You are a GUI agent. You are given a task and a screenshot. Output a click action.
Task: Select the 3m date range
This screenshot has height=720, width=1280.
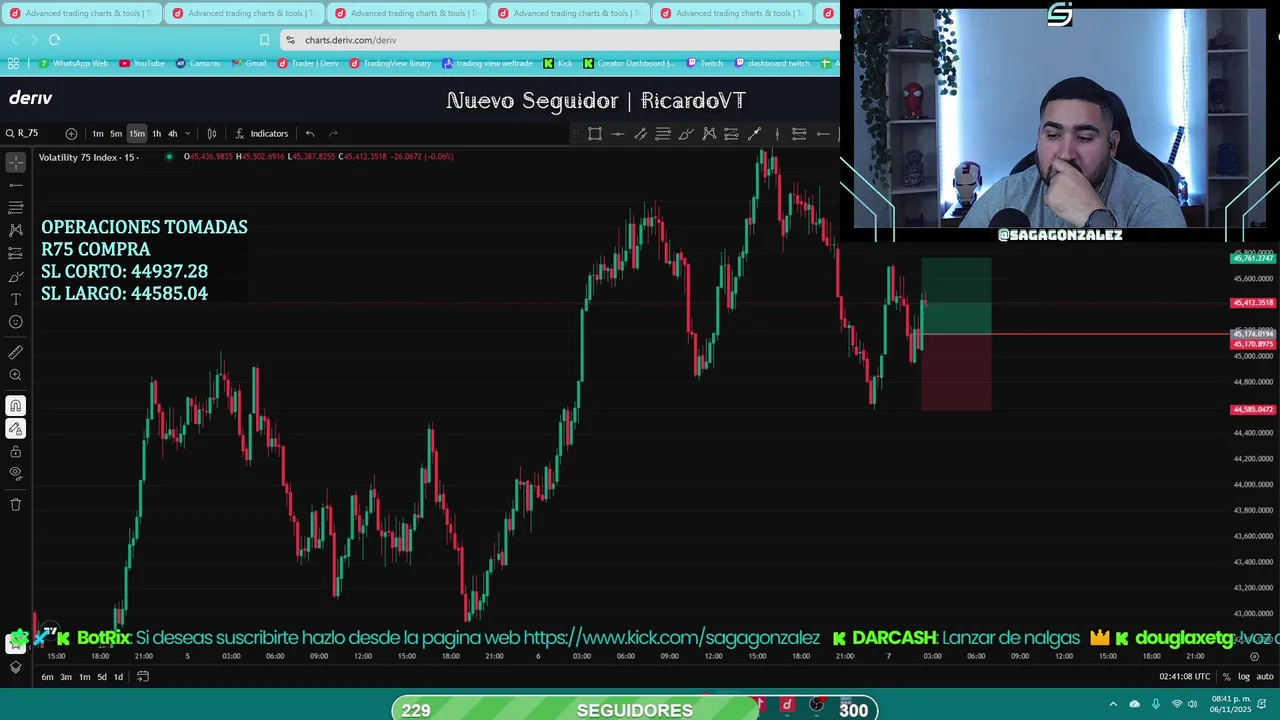pyautogui.click(x=66, y=677)
